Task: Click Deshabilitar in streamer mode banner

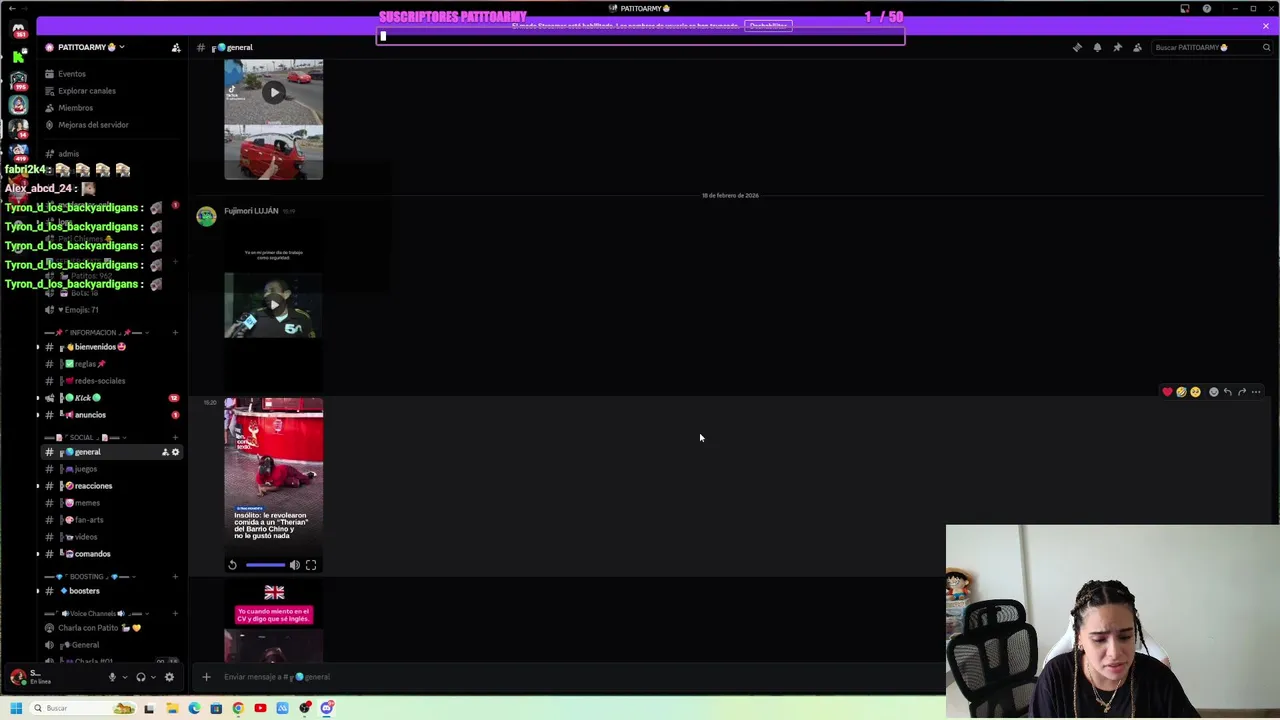Action: pos(768,26)
